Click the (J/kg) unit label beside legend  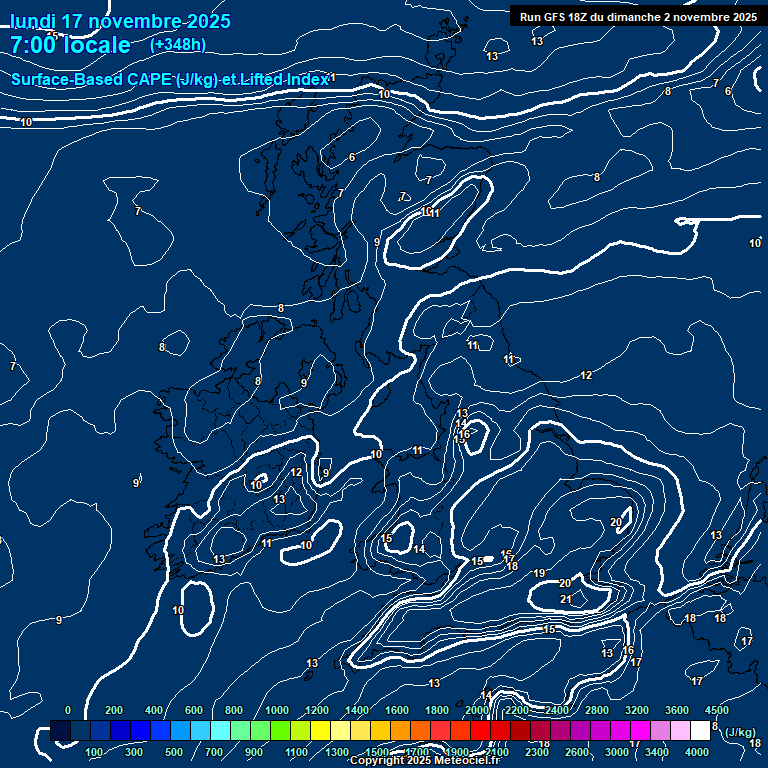coord(739,732)
